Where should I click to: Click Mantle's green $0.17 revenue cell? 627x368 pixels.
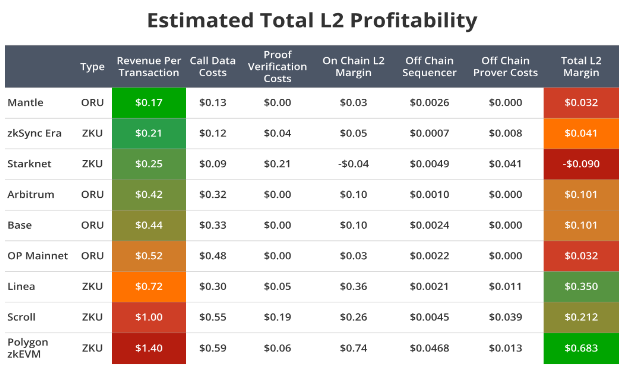pos(149,103)
